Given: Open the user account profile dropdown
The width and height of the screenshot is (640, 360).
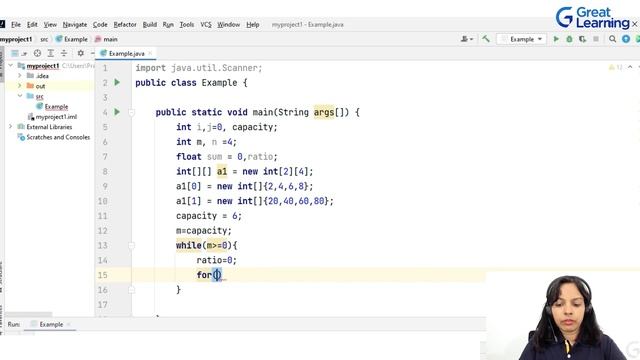Looking at the screenshot, I should 467,39.
